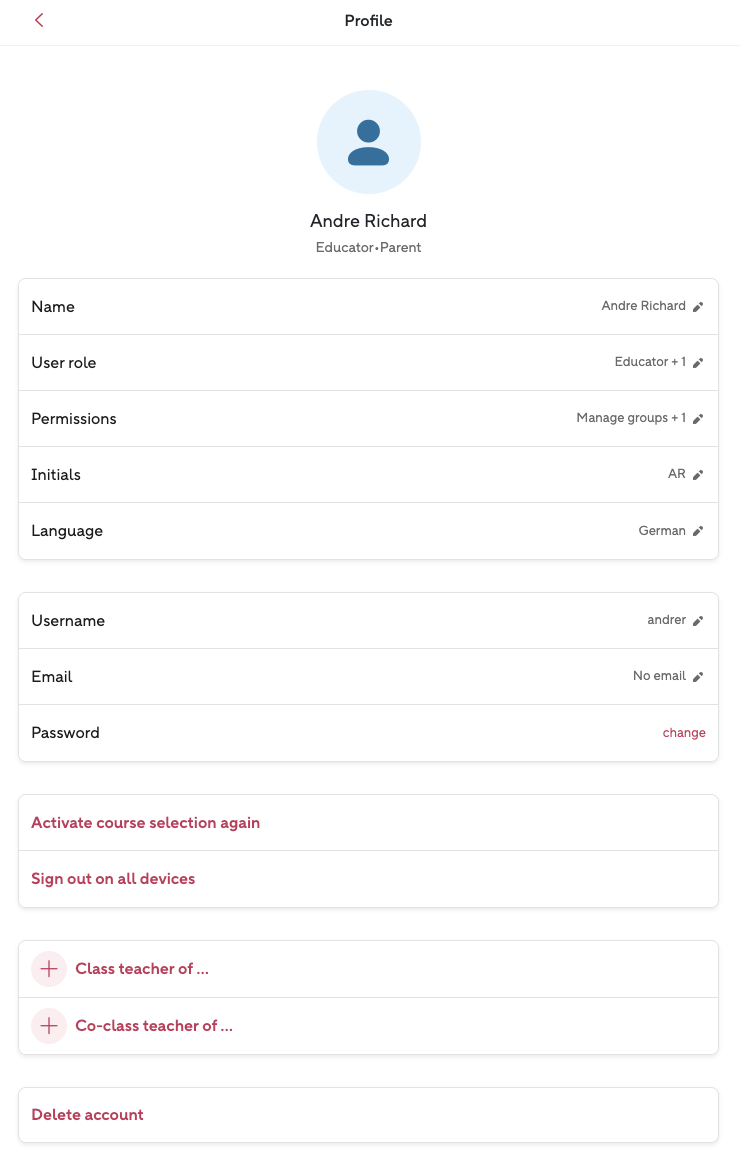Click the Language edit pencil icon

click(698, 531)
